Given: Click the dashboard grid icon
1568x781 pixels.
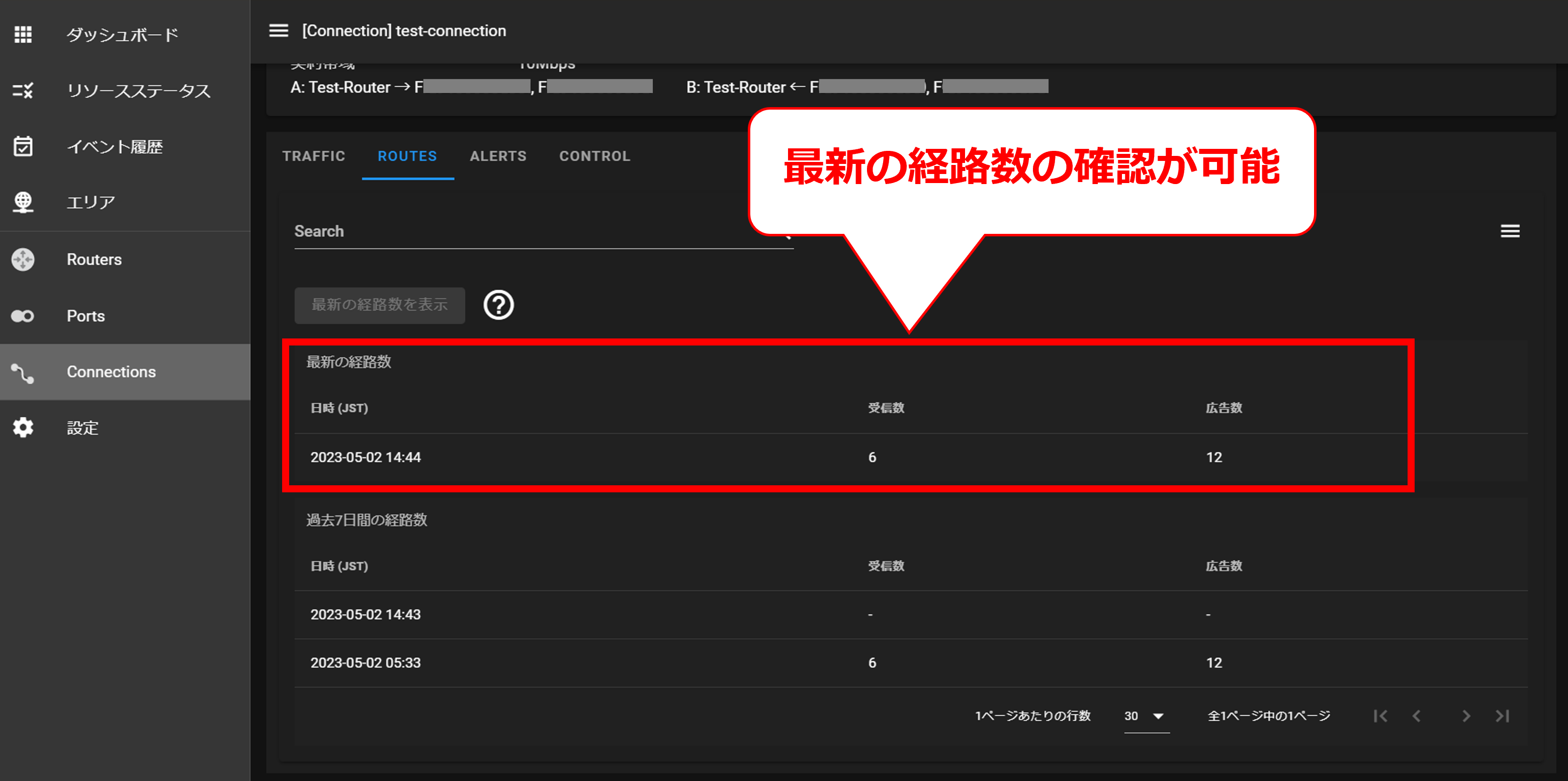Looking at the screenshot, I should 23,35.
